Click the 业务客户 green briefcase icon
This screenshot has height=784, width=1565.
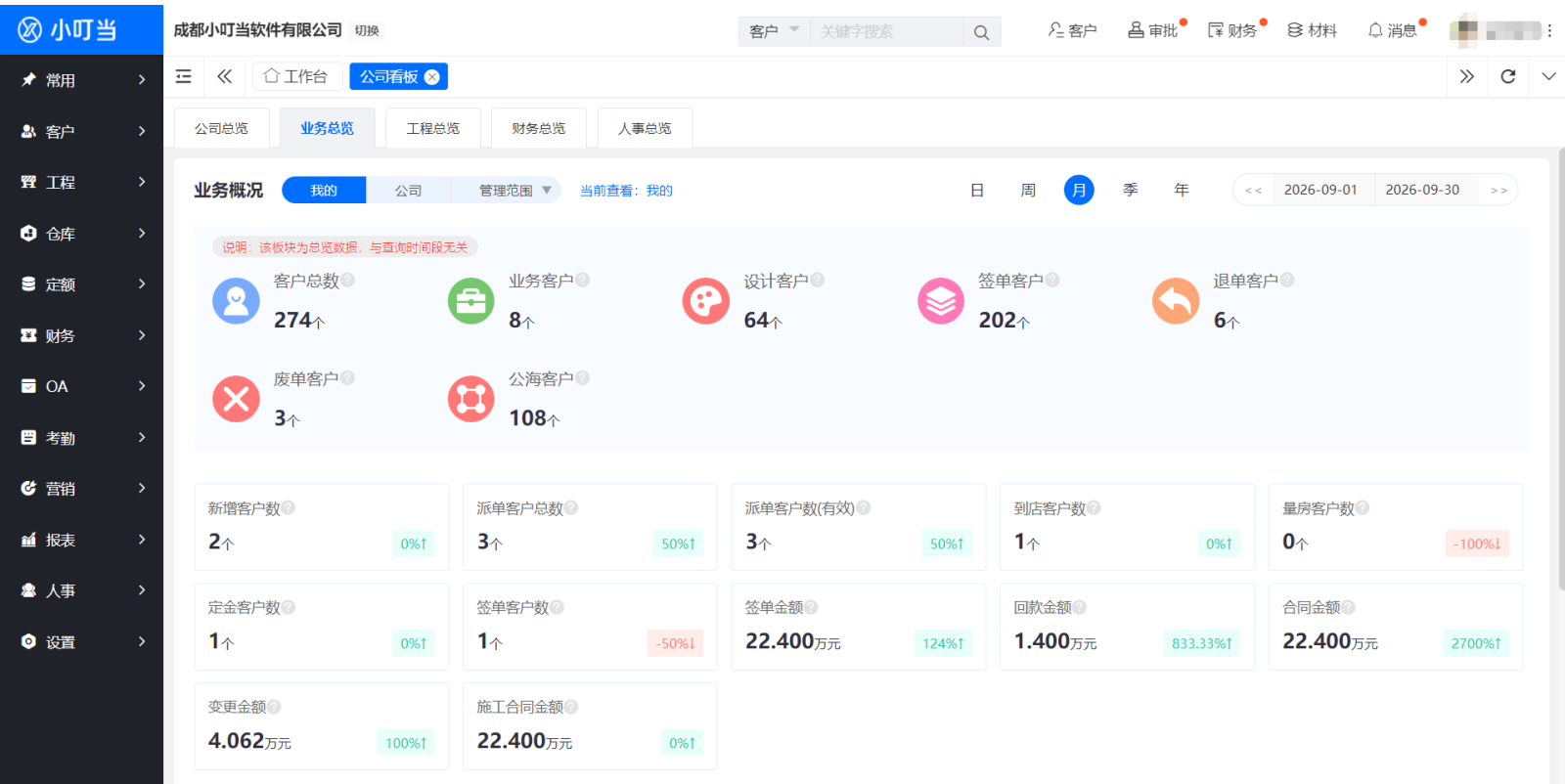(471, 301)
